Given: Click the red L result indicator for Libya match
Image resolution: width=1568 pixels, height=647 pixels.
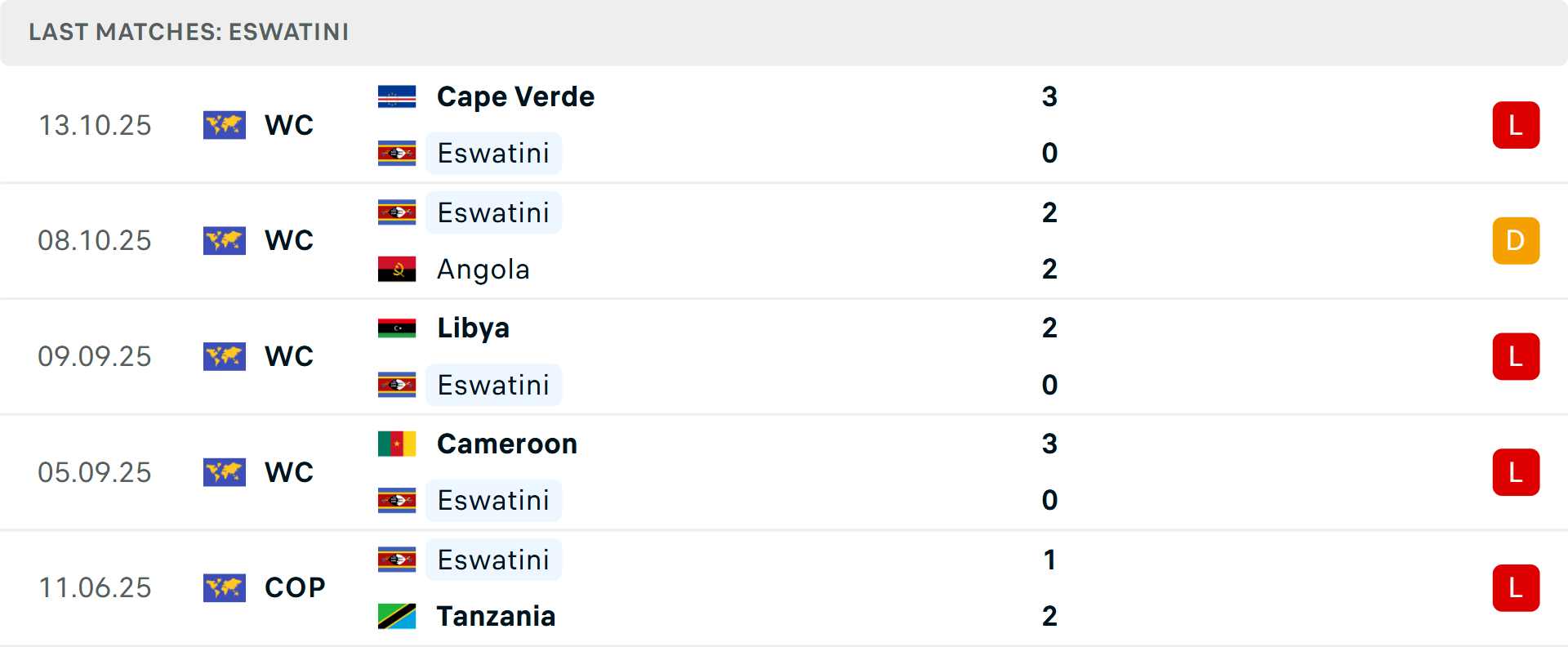Looking at the screenshot, I should (1516, 356).
